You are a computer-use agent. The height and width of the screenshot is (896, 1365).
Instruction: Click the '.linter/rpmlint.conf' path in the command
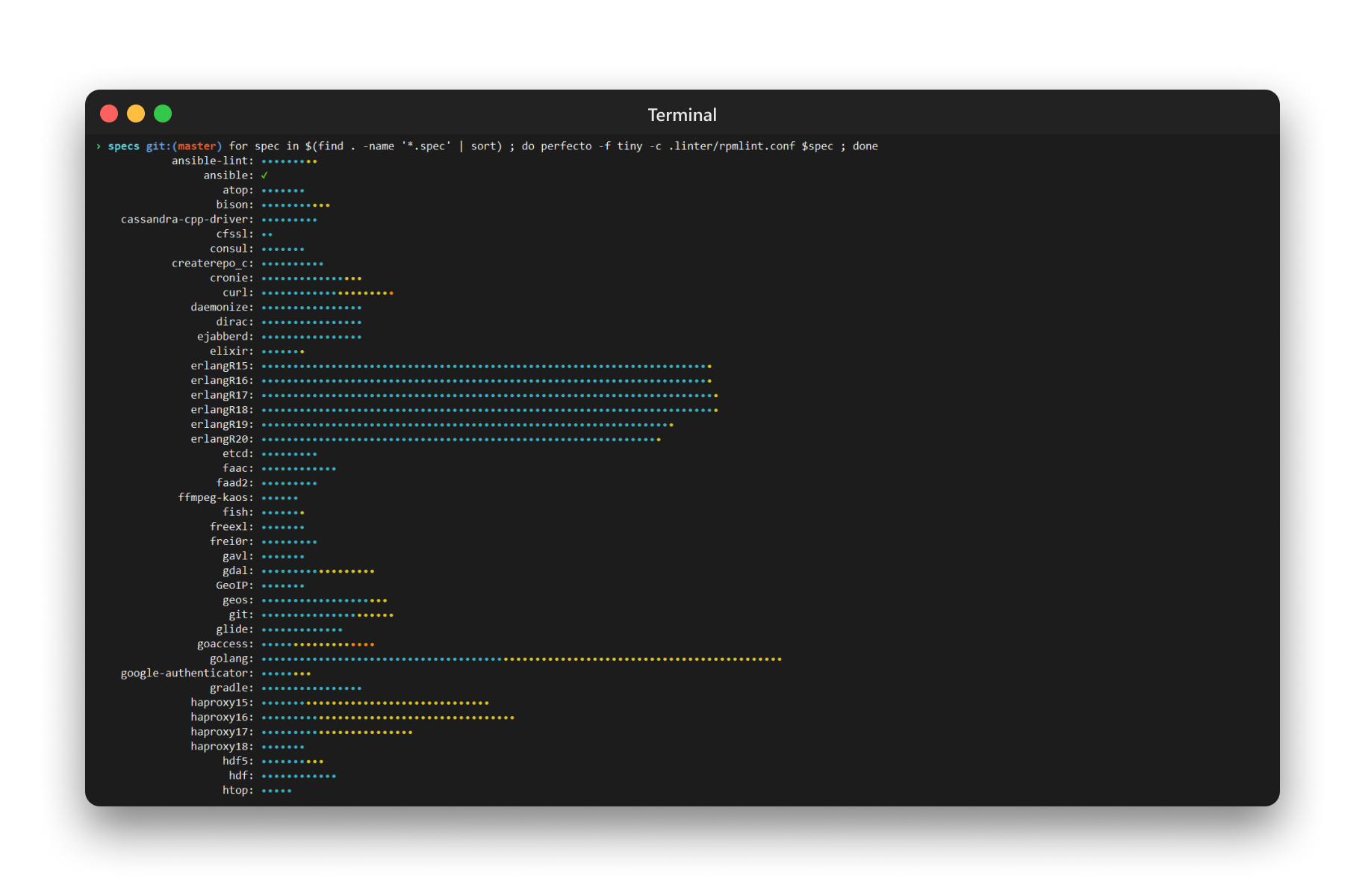(732, 146)
